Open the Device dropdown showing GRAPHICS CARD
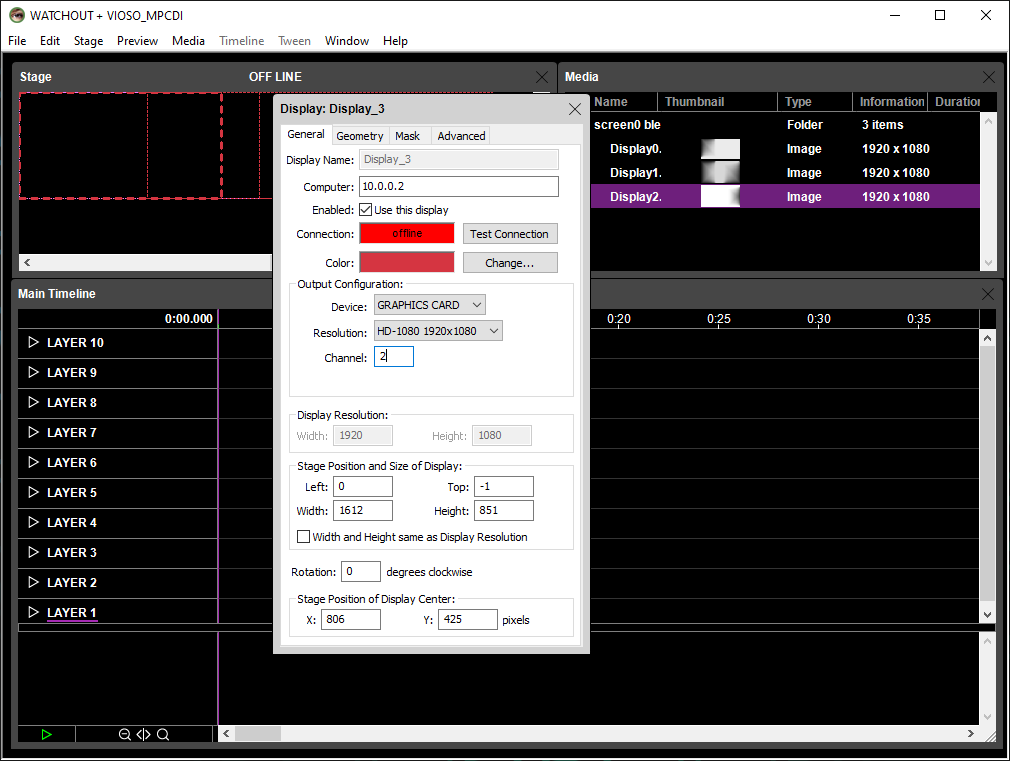This screenshot has width=1010, height=761. [430, 305]
